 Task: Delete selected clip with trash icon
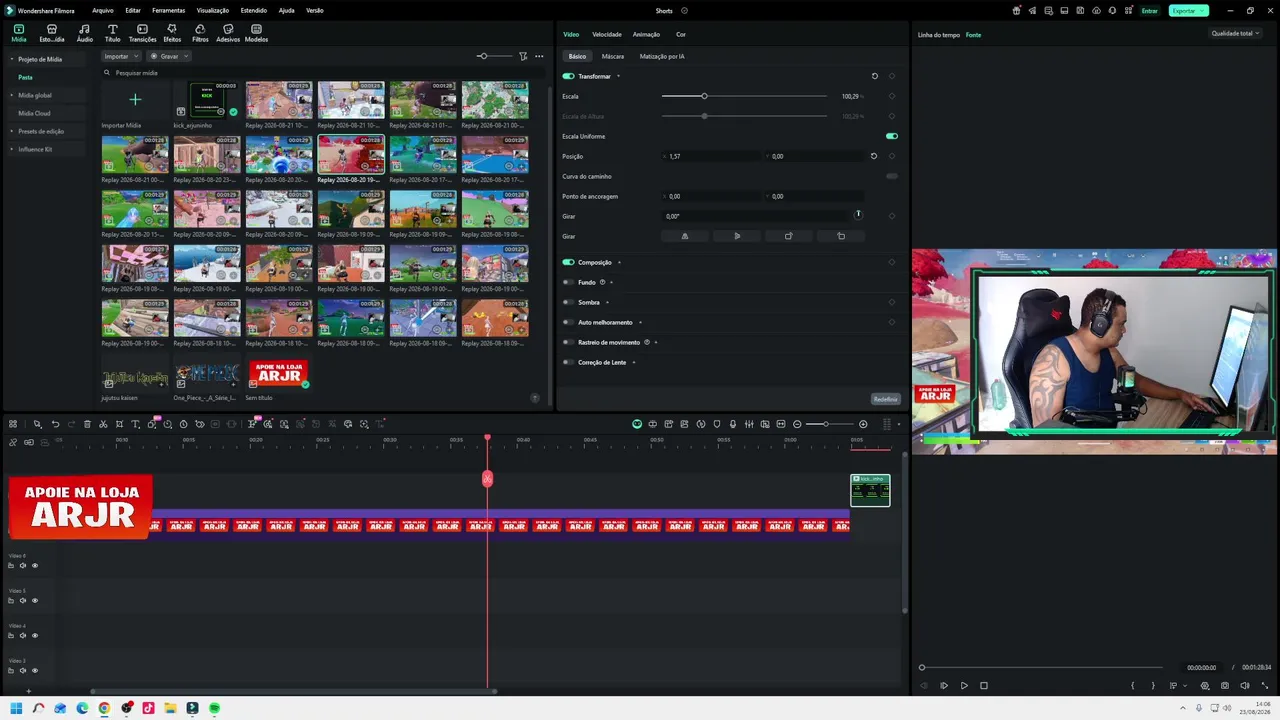point(87,424)
